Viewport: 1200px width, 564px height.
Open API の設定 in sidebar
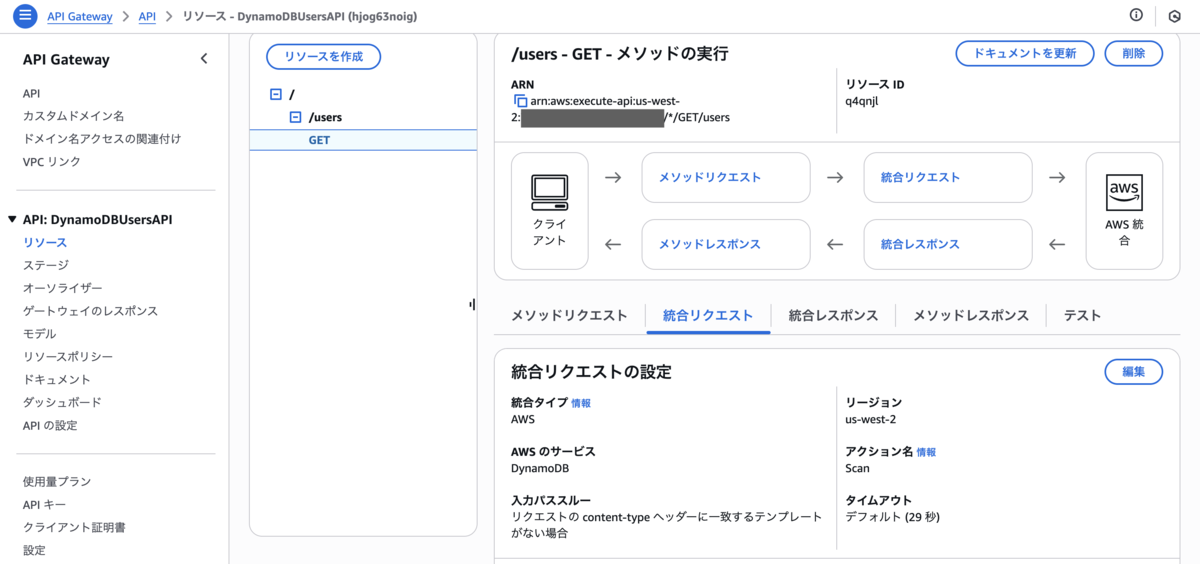(50, 426)
